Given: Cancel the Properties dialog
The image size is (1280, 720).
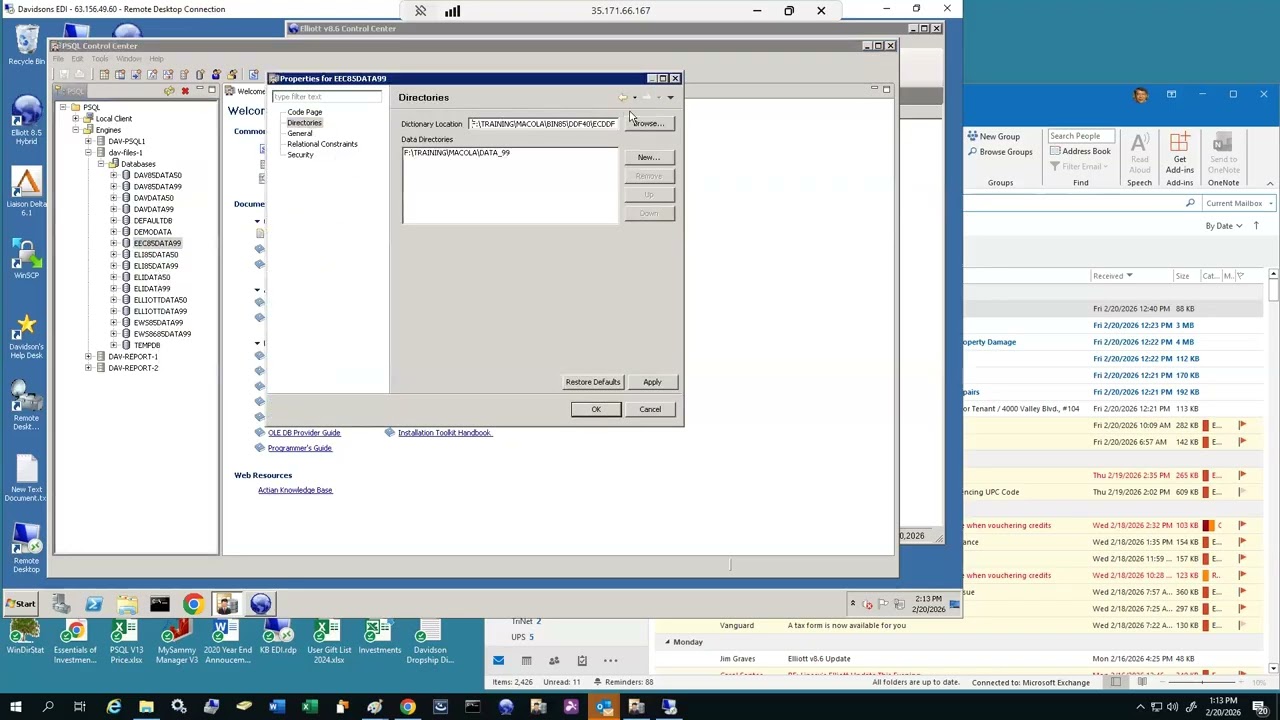Looking at the screenshot, I should [650, 409].
